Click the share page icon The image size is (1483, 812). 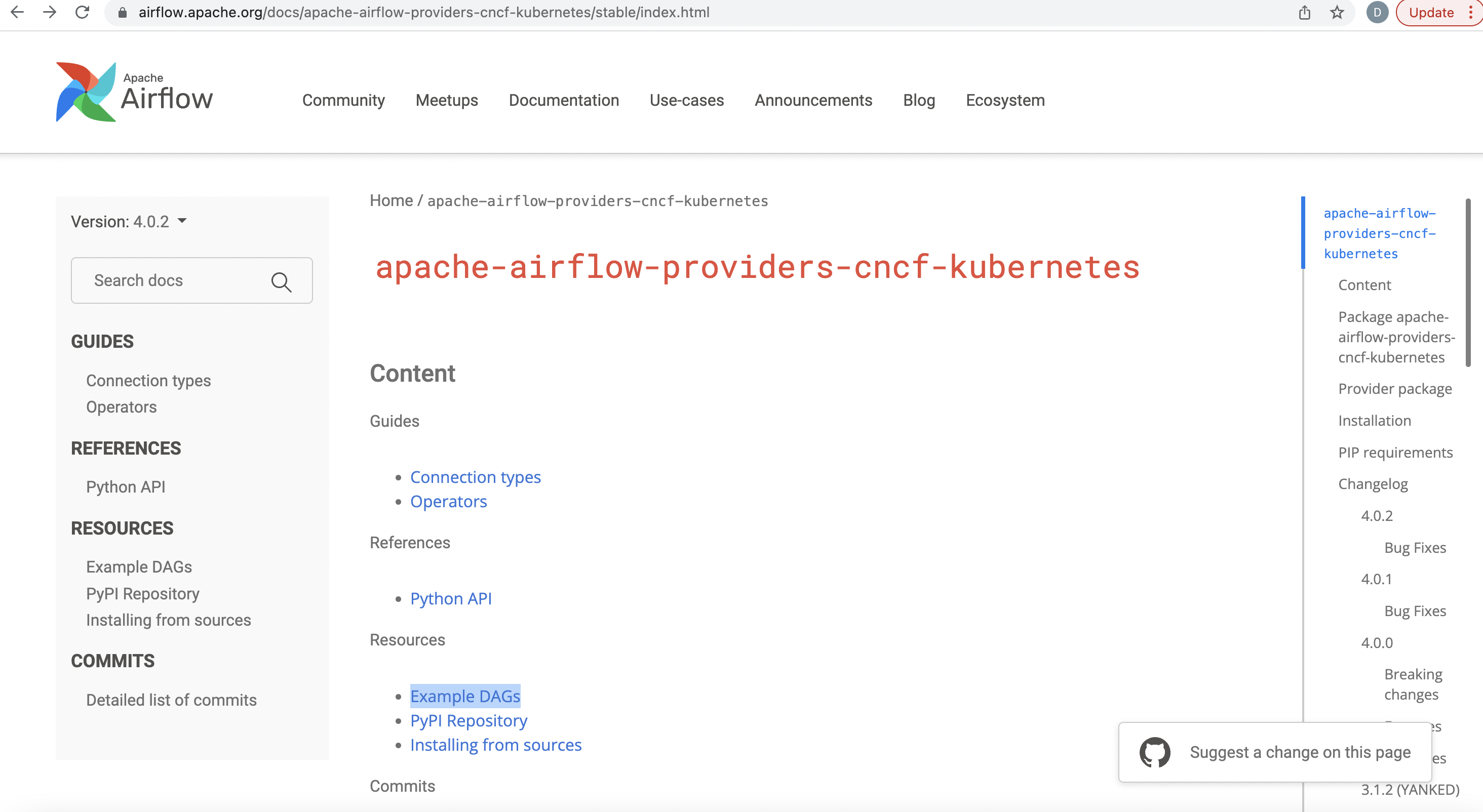click(1305, 13)
